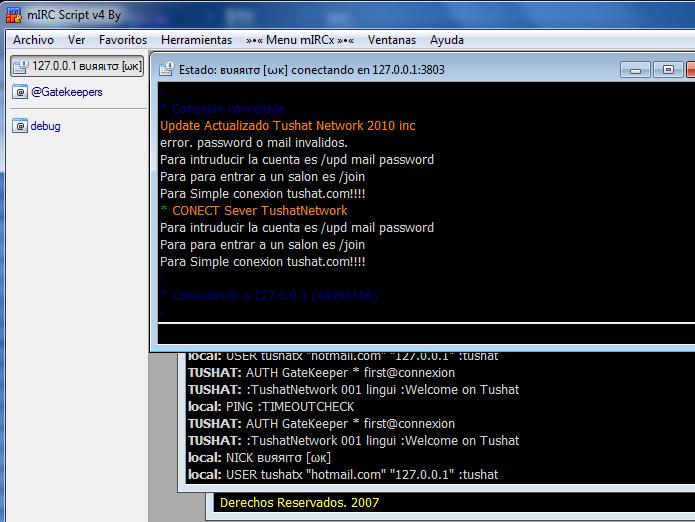Click the Estado window title bar text

312,70
